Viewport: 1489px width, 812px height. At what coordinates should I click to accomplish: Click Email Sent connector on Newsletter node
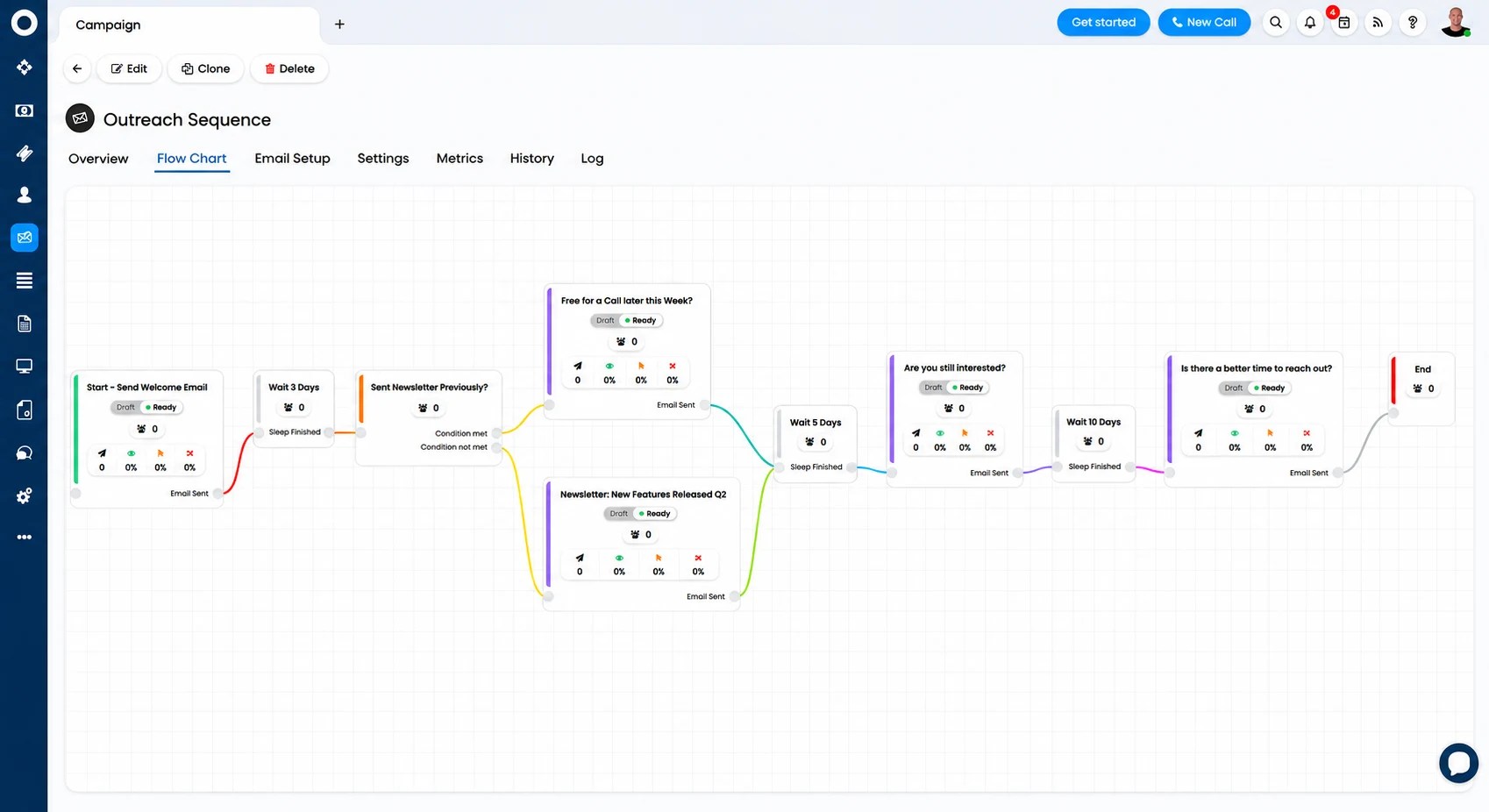click(x=734, y=596)
